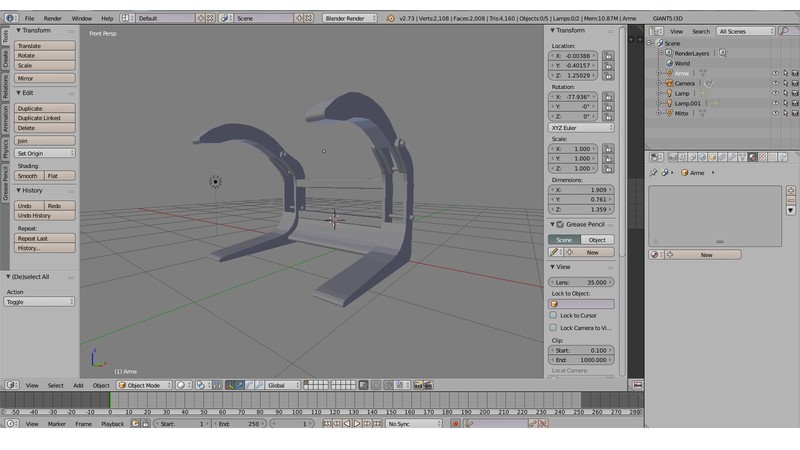Toggle the Grease Pencil panel checkbox
Image resolution: width=800 pixels, height=450 pixels.
pyautogui.click(x=558, y=224)
